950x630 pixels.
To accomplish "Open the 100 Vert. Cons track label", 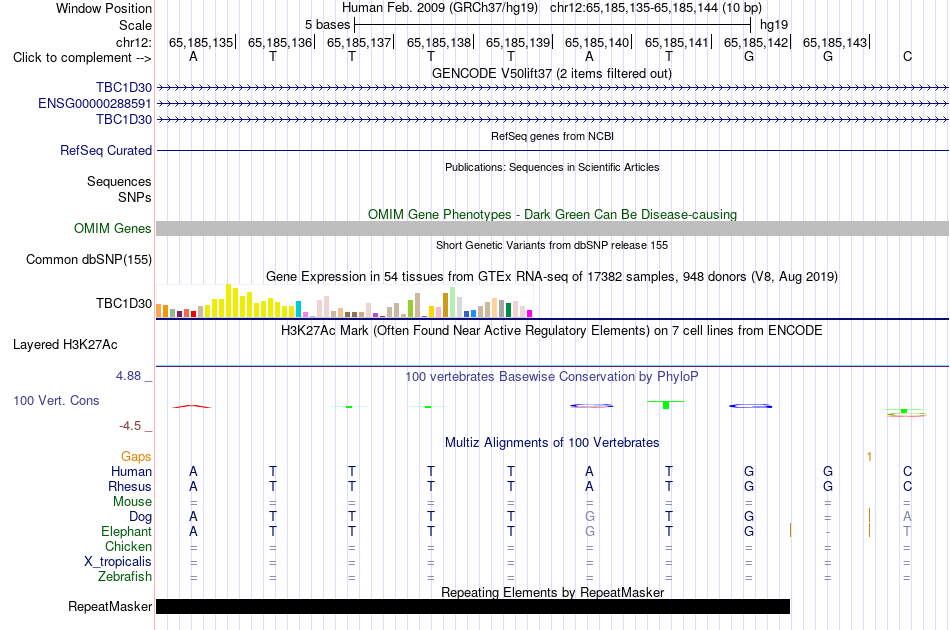I will [x=56, y=400].
